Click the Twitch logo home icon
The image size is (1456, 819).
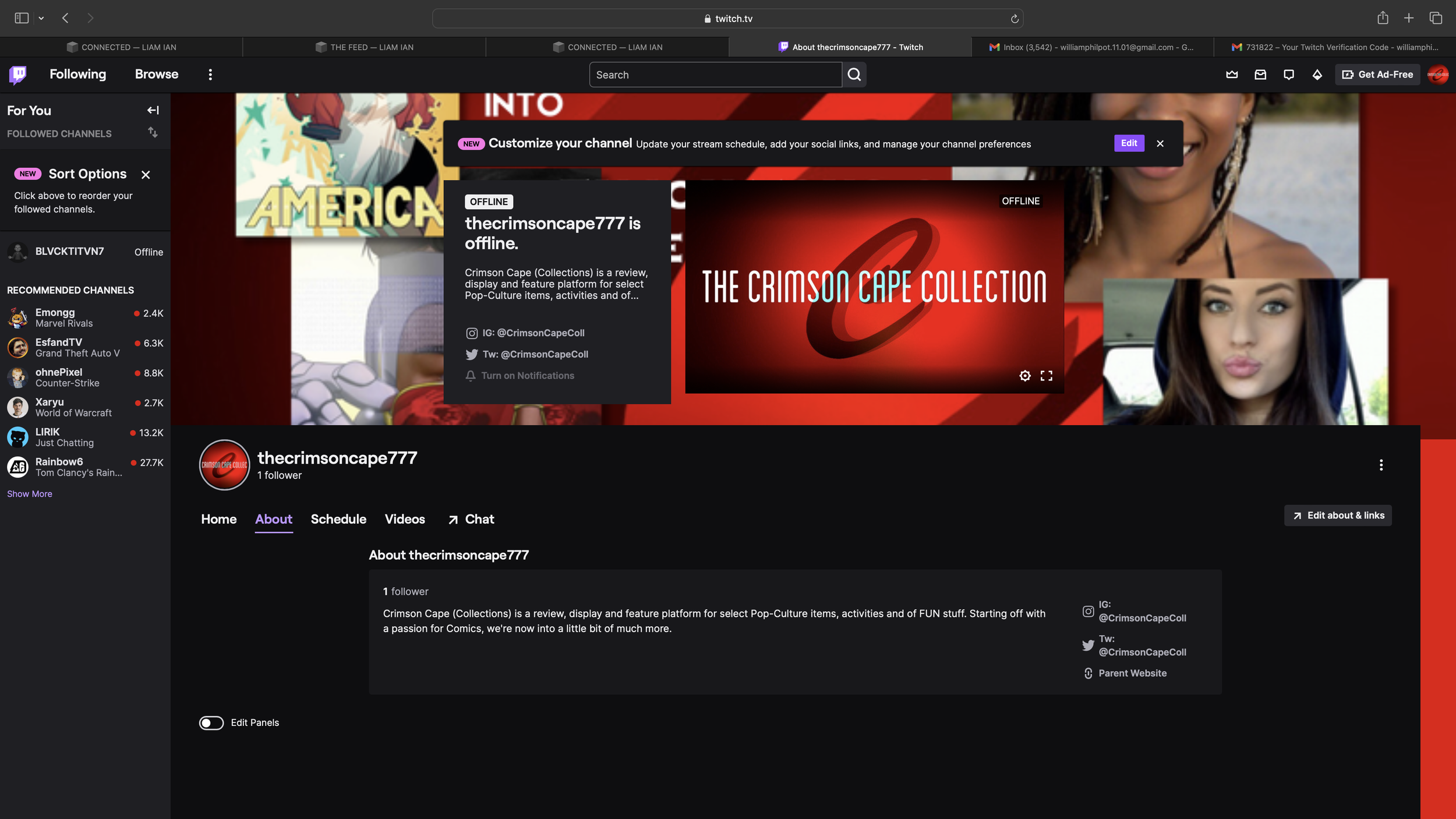tap(18, 75)
